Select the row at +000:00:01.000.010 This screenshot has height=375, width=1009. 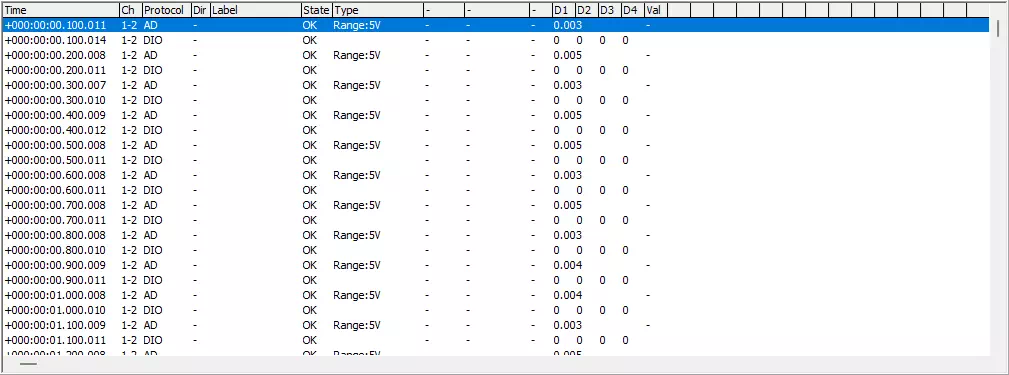click(495, 310)
